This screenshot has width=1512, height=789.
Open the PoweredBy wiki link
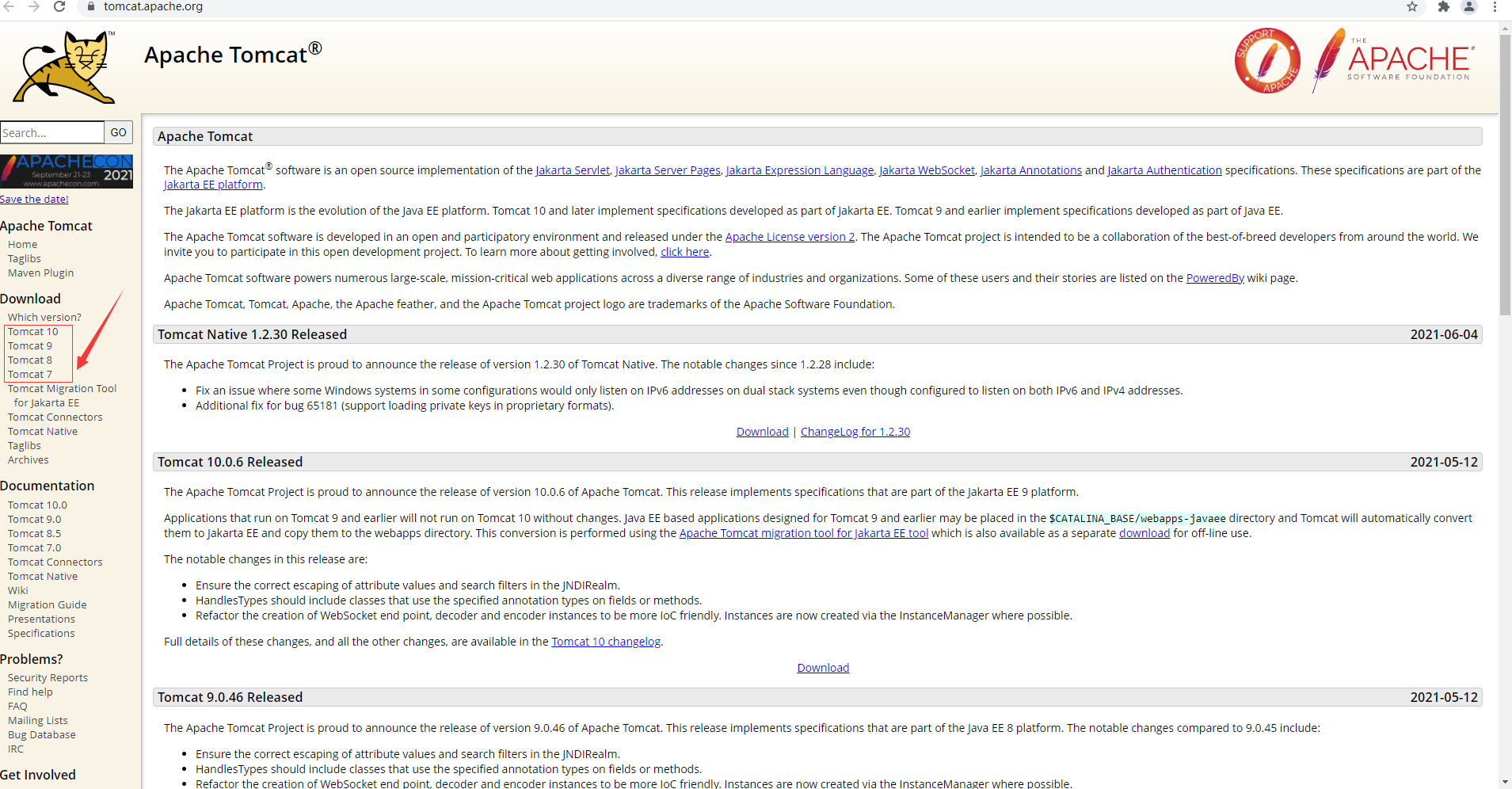1215,278
